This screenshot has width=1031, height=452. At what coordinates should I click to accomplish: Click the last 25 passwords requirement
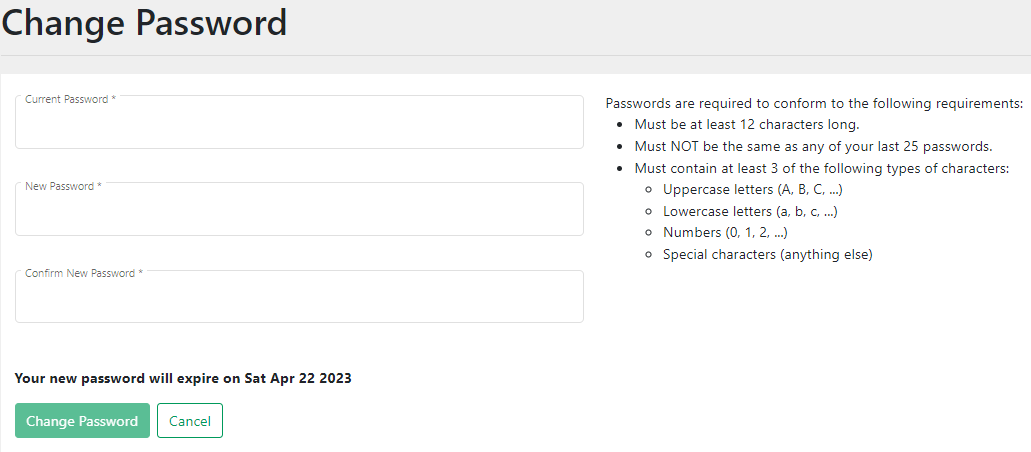813,146
